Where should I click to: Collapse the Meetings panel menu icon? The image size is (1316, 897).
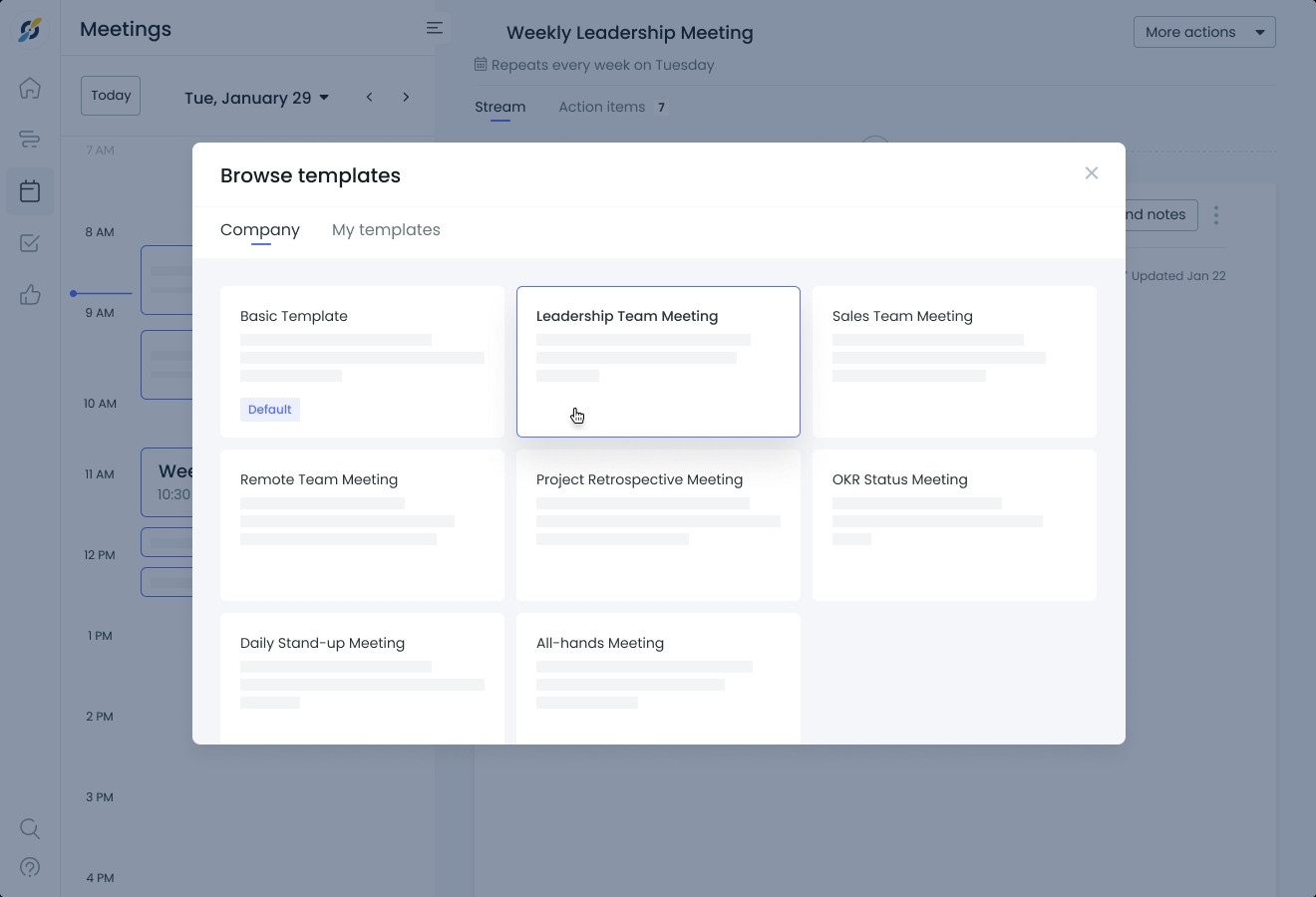click(435, 28)
